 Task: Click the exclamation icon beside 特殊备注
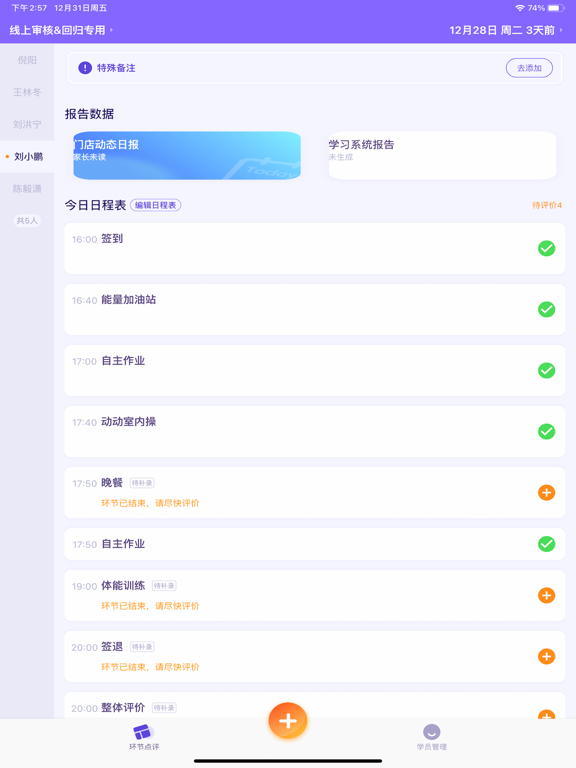tap(85, 68)
